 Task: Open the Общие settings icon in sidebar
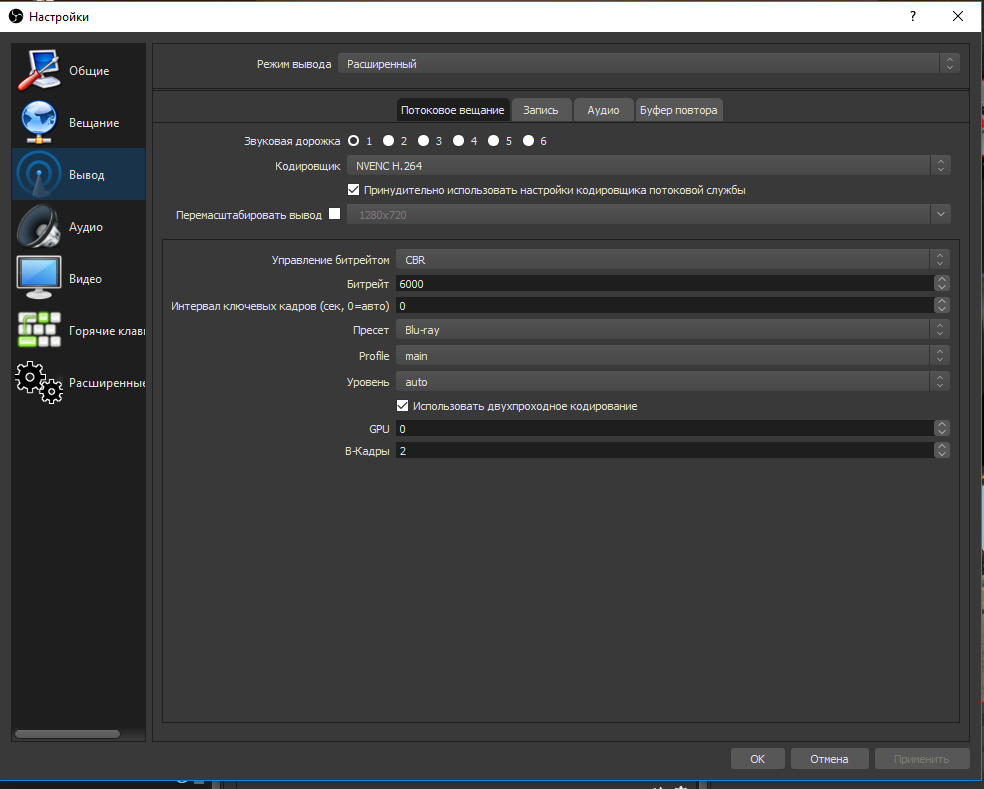pyautogui.click(x=39, y=70)
